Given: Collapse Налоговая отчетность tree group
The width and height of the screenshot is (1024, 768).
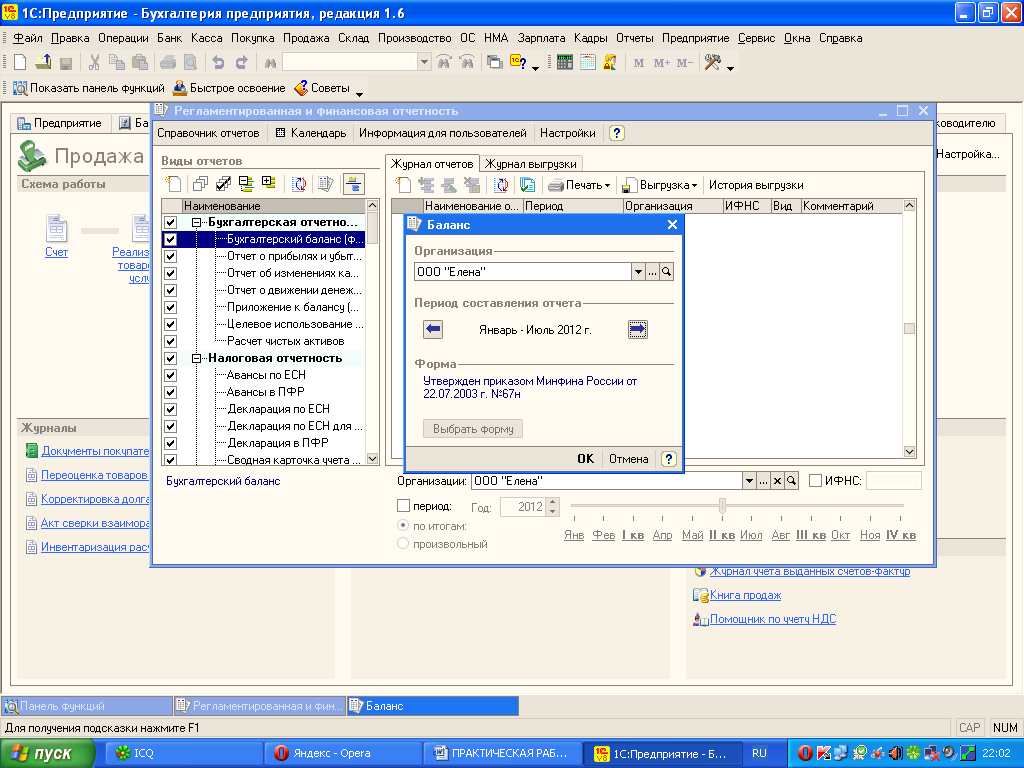Looking at the screenshot, I should pyautogui.click(x=196, y=358).
